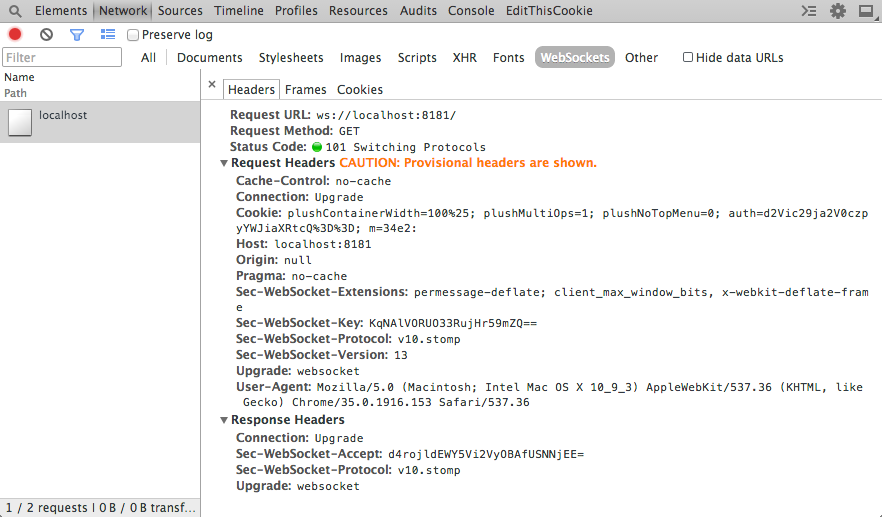Open the Frames tab
882x517 pixels.
coord(306,90)
